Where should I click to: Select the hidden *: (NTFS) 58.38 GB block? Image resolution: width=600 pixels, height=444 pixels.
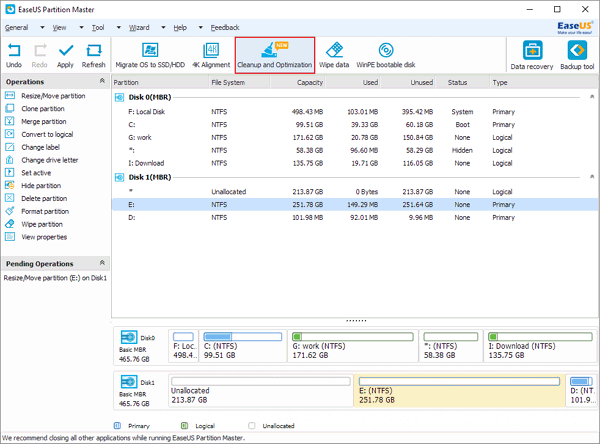(451, 346)
